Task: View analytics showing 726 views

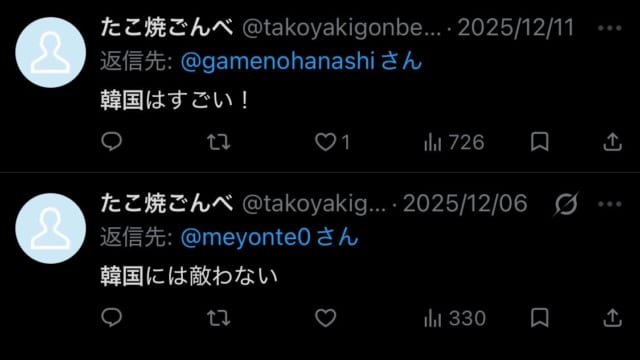Action: tap(454, 142)
